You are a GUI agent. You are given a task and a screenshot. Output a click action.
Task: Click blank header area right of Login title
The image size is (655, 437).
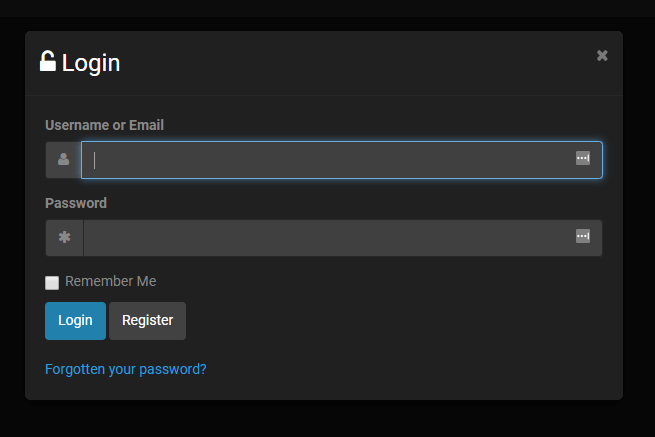[x=350, y=63]
